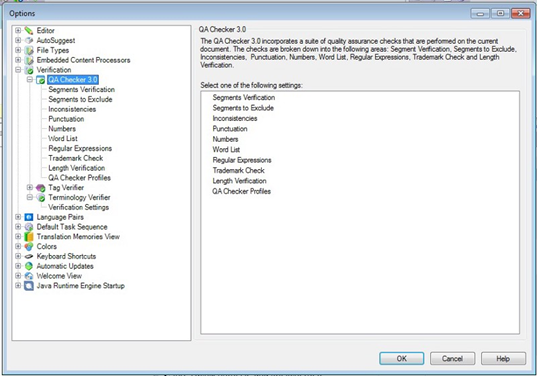Click the Keyboard Shortcuts icon
This screenshot has height=376, width=537.
click(29, 256)
